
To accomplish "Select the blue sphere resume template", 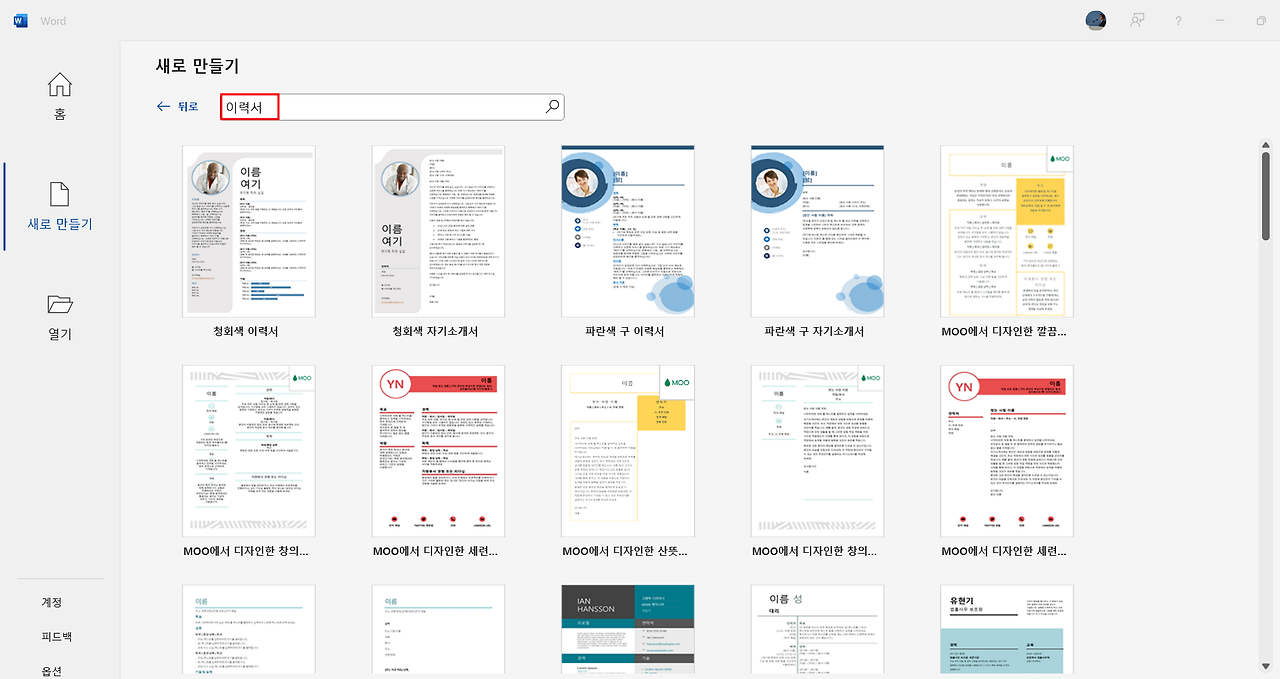I will click(x=628, y=231).
